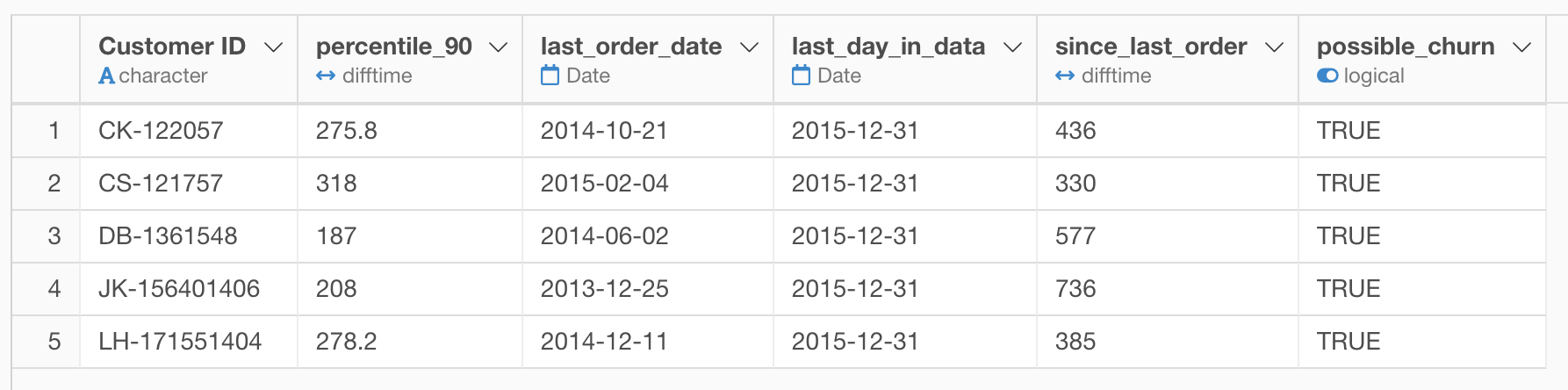Viewport: 1568px width, 390px height.
Task: Click the possible_churn column header label
Action: (1406, 47)
